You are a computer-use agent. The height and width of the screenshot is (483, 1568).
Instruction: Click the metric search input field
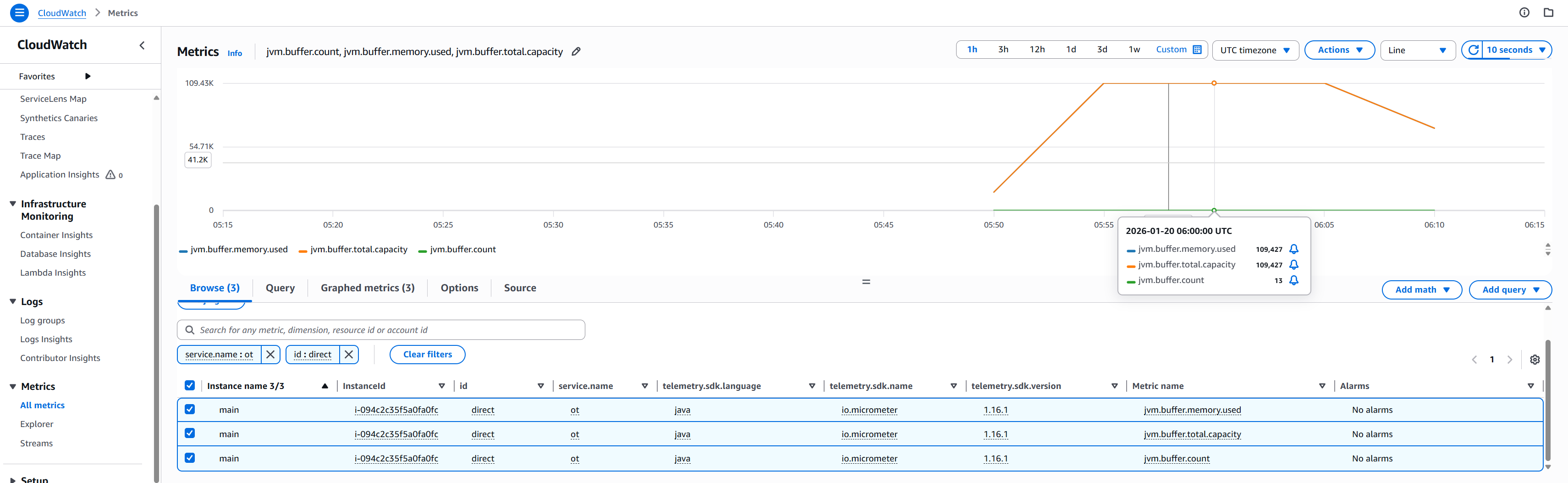click(x=381, y=330)
